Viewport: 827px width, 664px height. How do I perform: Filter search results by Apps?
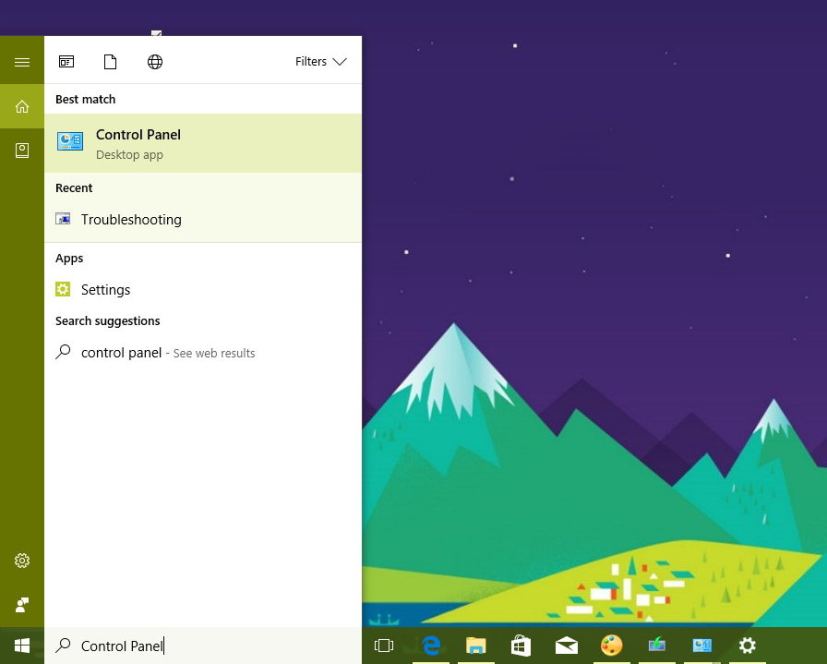[x=66, y=62]
